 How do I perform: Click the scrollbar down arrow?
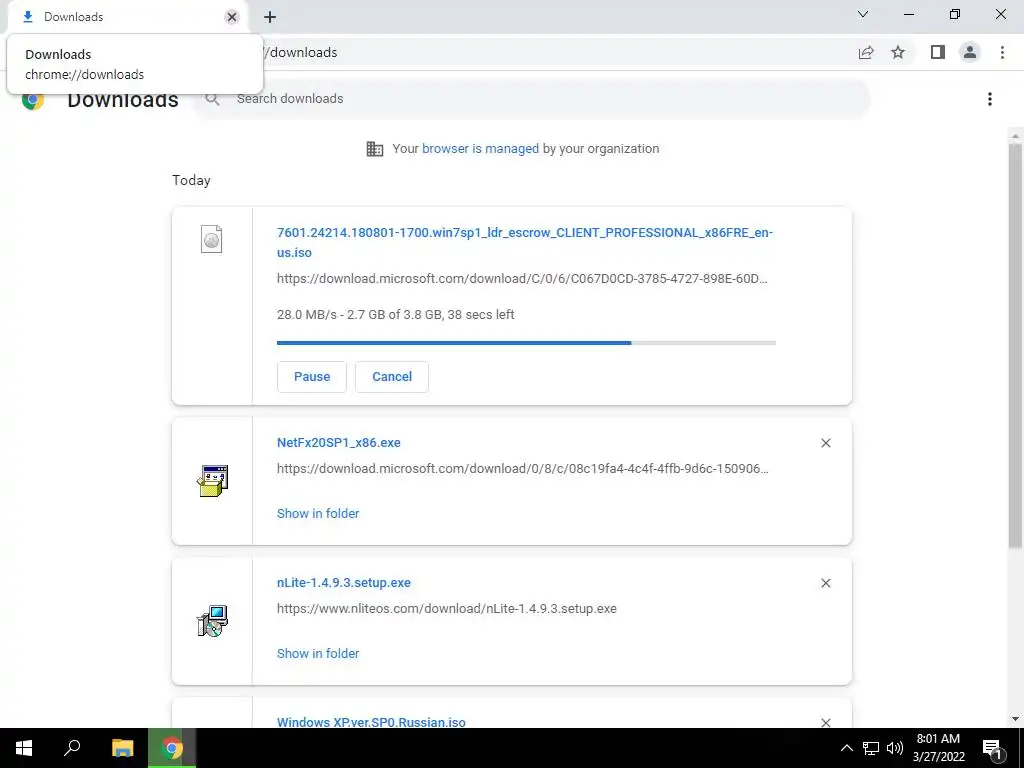coord(1015,719)
